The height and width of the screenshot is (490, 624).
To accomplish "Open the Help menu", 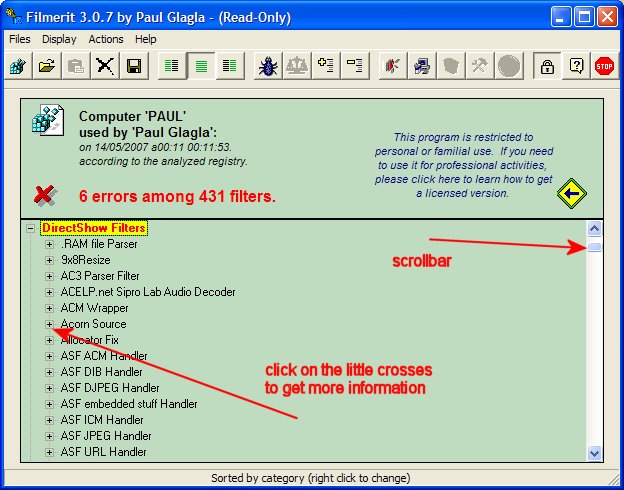I will (x=146, y=39).
